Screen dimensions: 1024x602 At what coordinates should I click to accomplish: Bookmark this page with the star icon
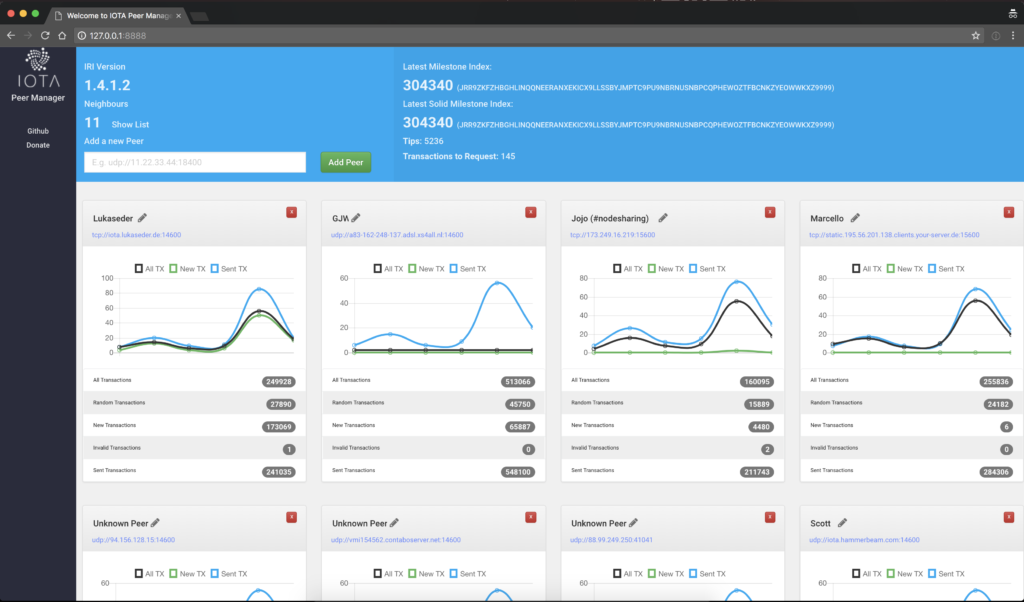pos(976,36)
